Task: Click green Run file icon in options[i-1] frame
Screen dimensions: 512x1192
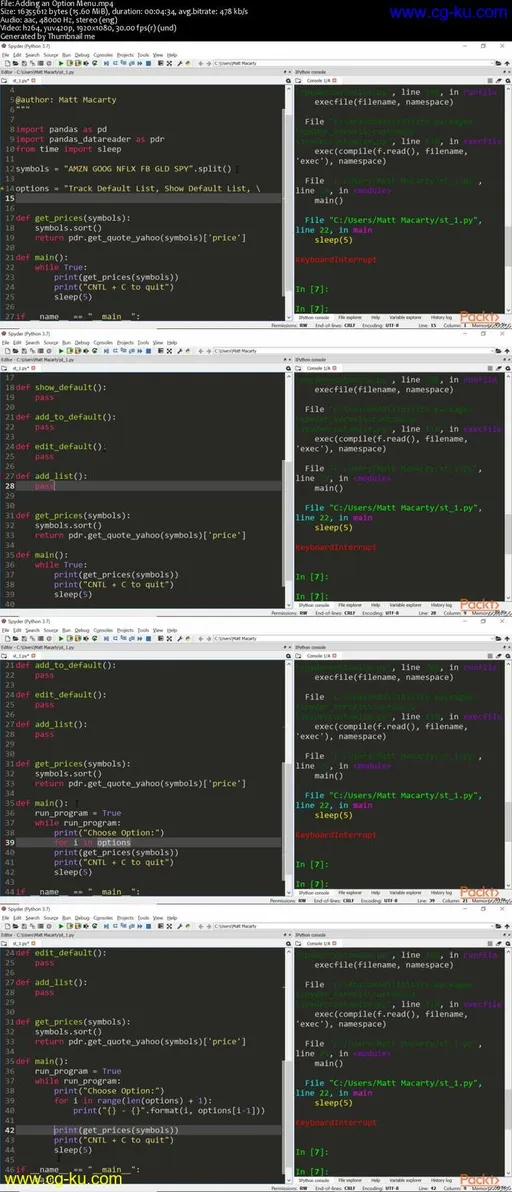Action: 63,926
